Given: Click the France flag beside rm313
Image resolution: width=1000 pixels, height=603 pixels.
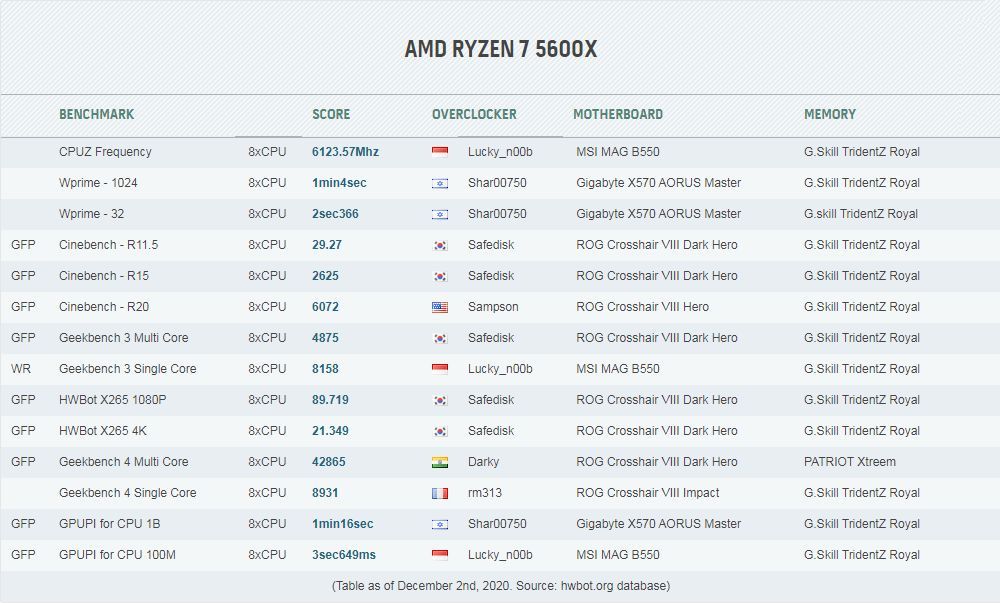Looking at the screenshot, I should (x=440, y=493).
